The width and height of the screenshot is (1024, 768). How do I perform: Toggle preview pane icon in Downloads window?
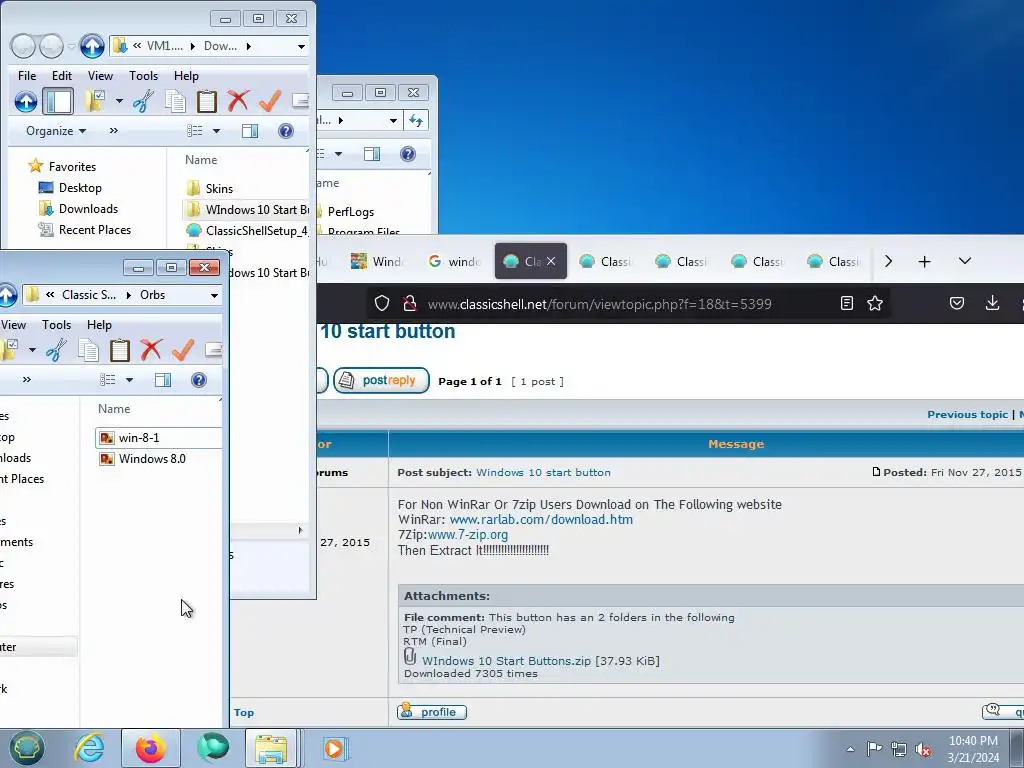point(249,131)
